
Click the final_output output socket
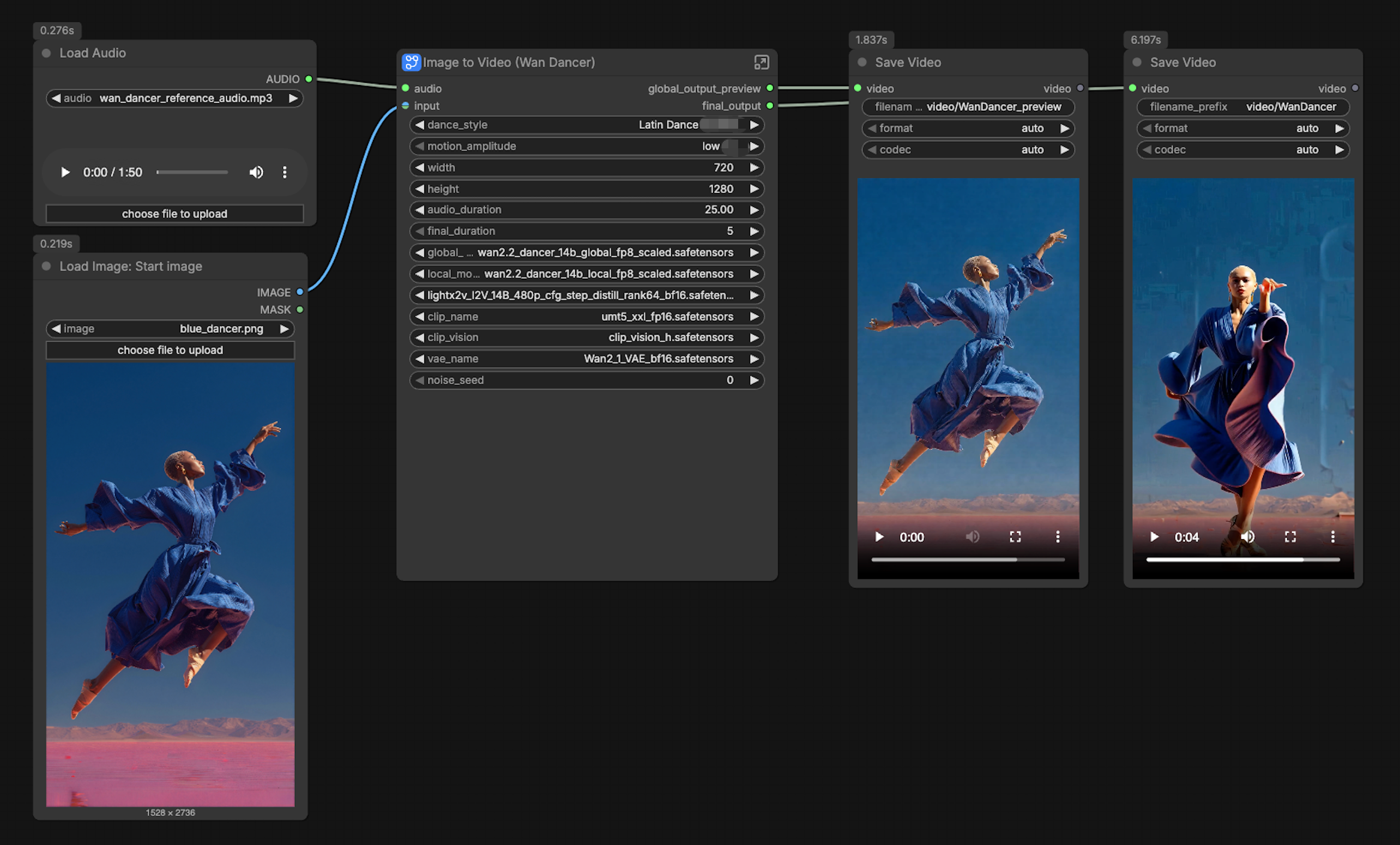[x=770, y=106]
